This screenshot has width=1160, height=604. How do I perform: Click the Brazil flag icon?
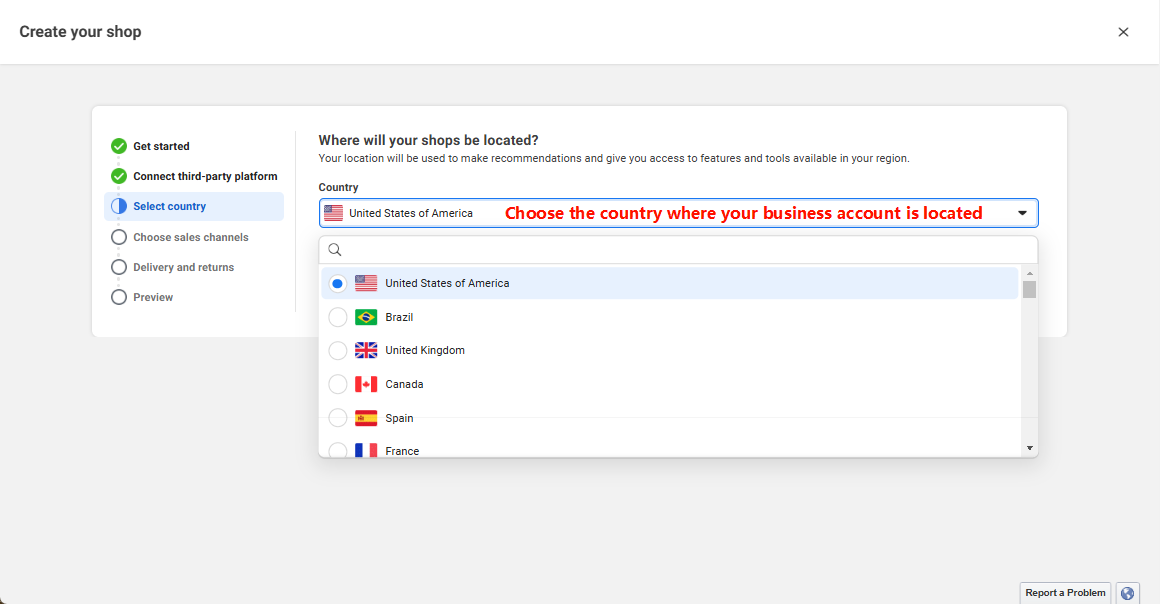(x=366, y=317)
